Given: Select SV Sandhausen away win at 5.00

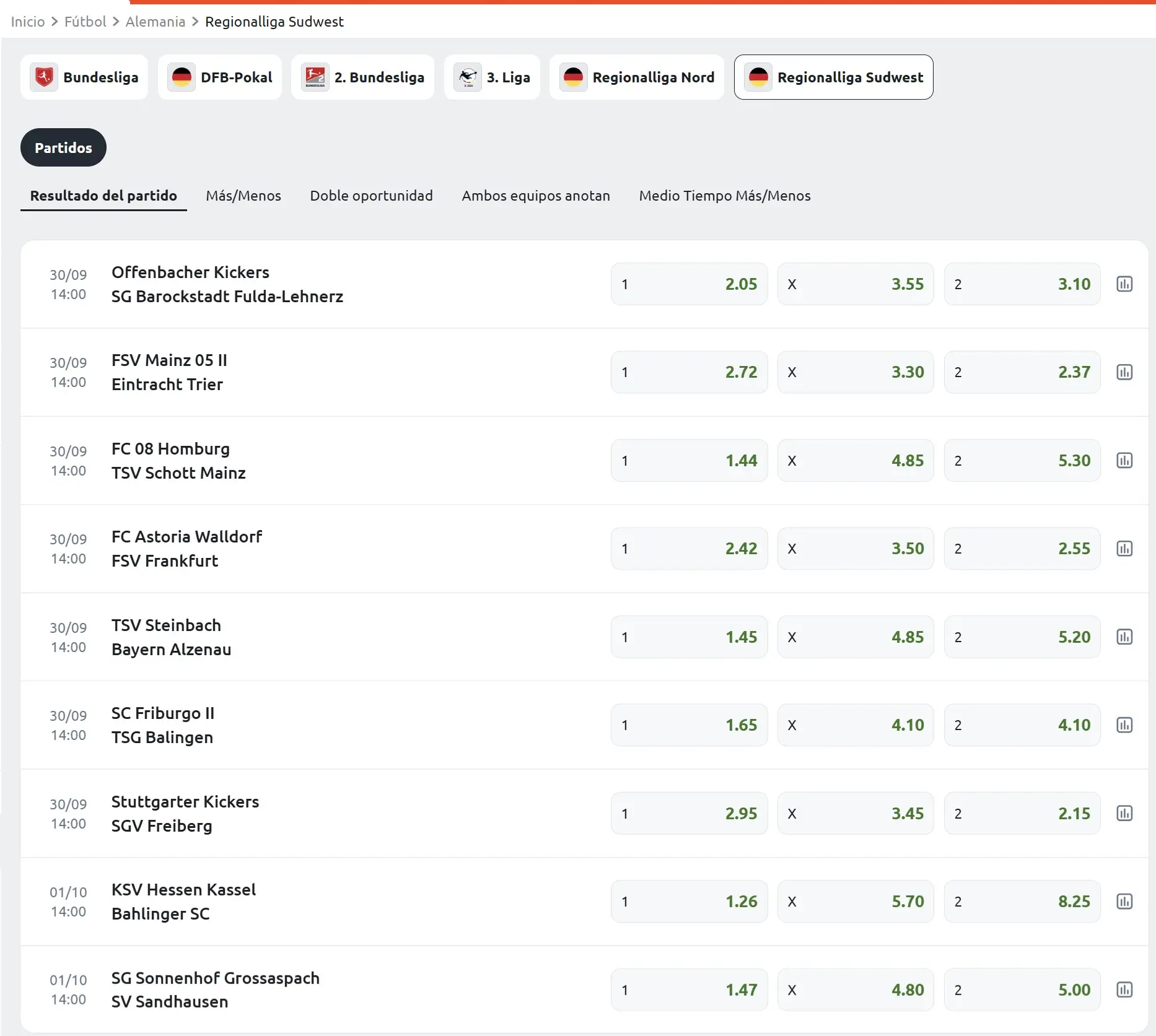Looking at the screenshot, I should coord(1022,990).
